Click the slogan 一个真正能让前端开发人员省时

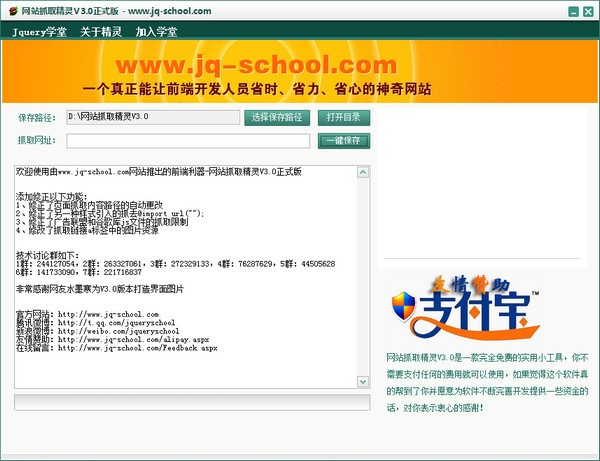tap(257, 89)
